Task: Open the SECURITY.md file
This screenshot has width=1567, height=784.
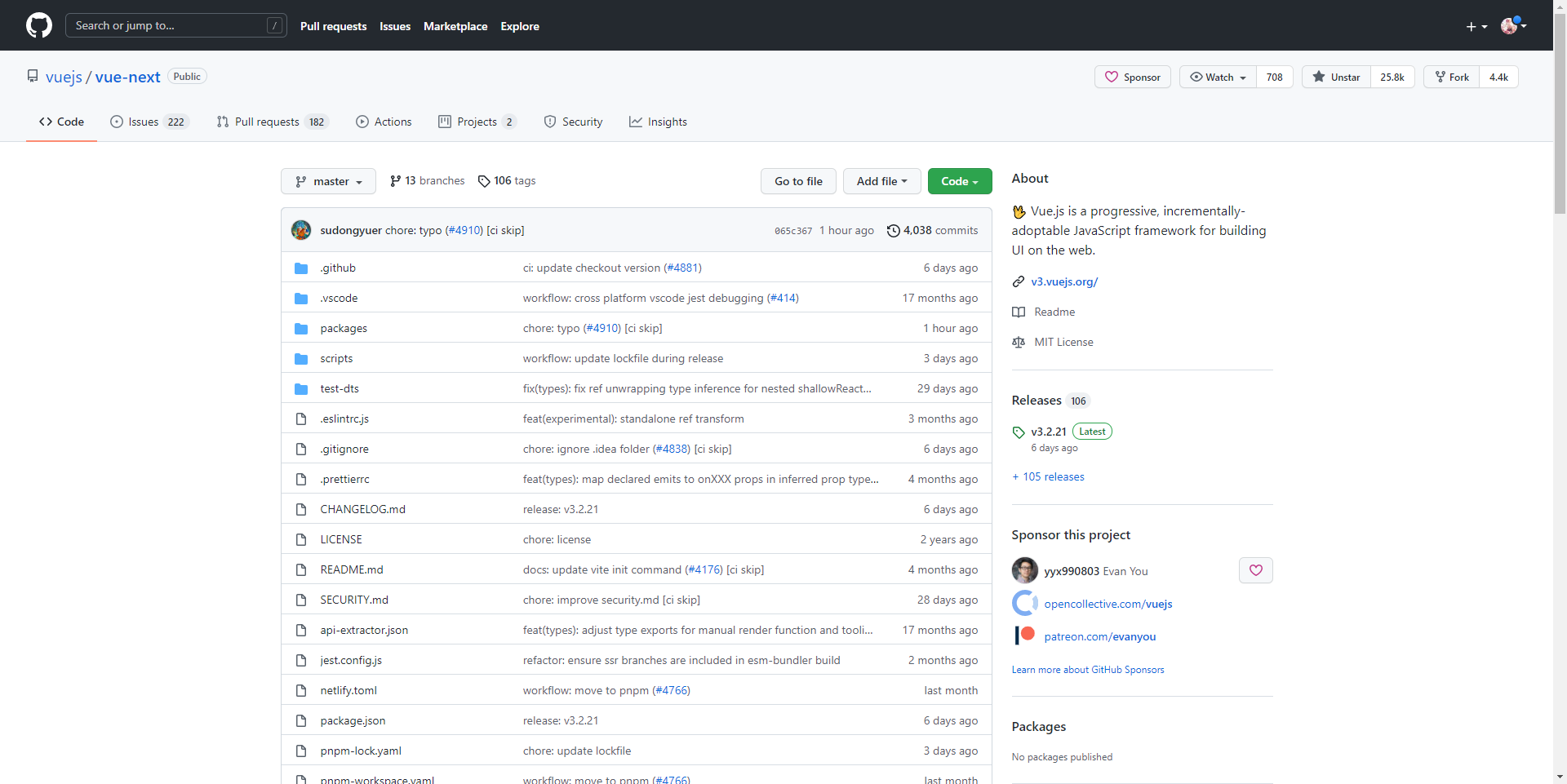Action: pyautogui.click(x=354, y=600)
